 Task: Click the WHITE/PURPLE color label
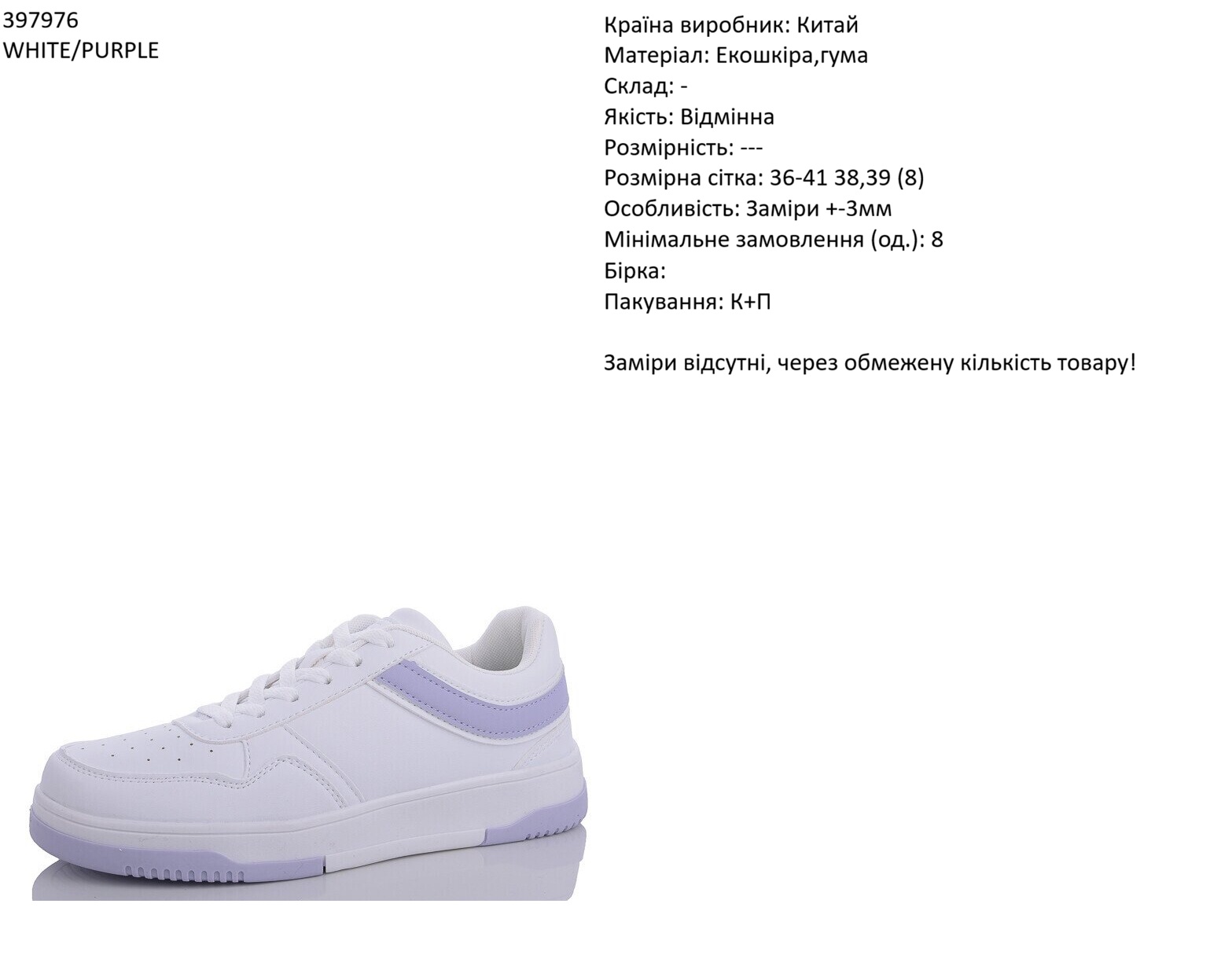[81, 50]
